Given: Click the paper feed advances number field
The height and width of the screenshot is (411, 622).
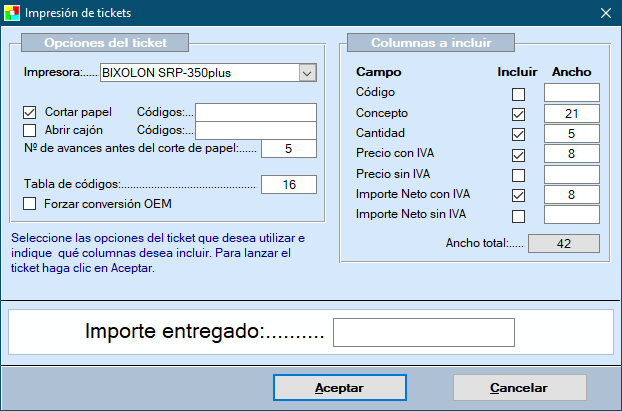Looking at the screenshot, I should point(288,149).
